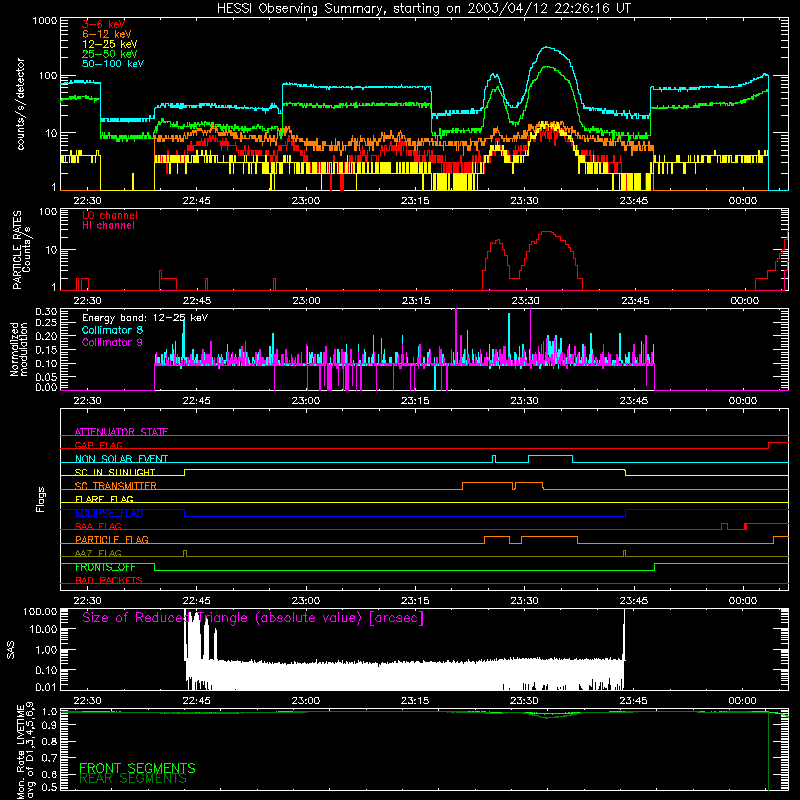Image resolution: width=800 pixels, height=800 pixels.
Task: Click the vertical Flags axis label
Action: [x=40, y=499]
